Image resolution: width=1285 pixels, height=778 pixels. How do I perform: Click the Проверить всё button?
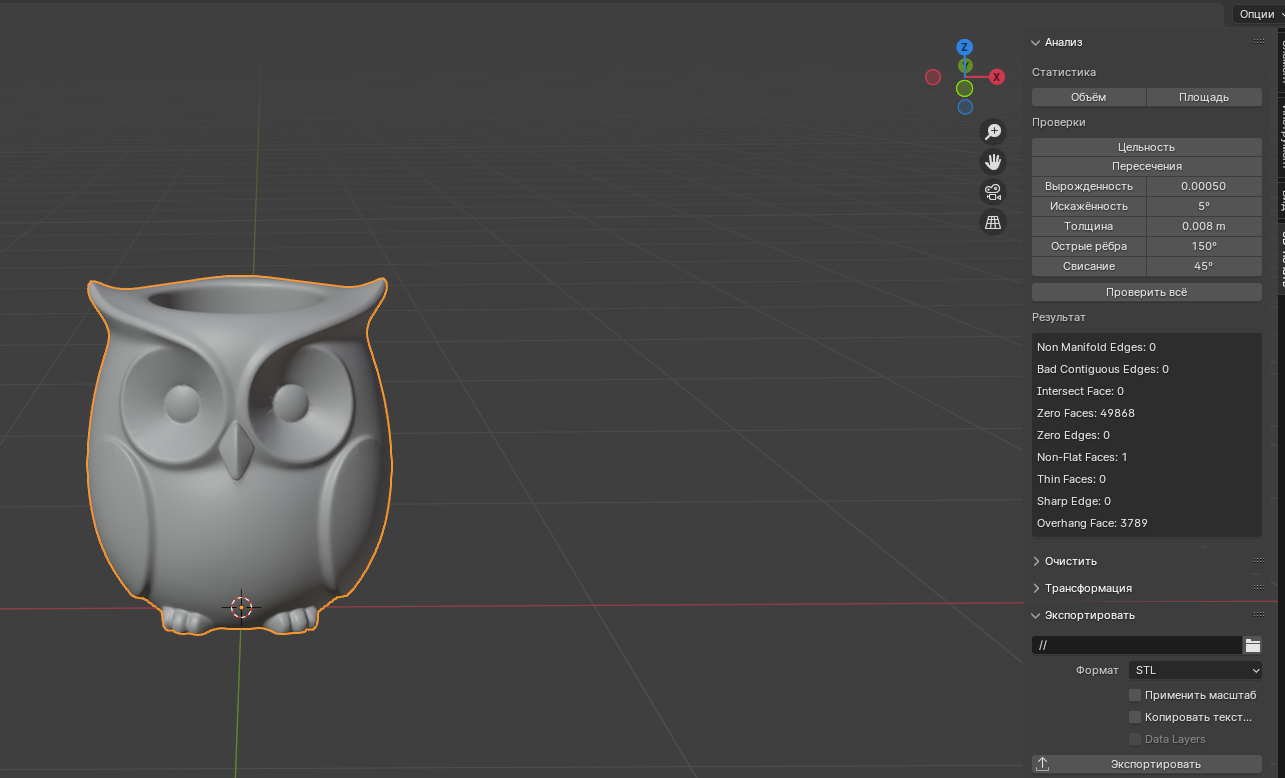click(1146, 292)
